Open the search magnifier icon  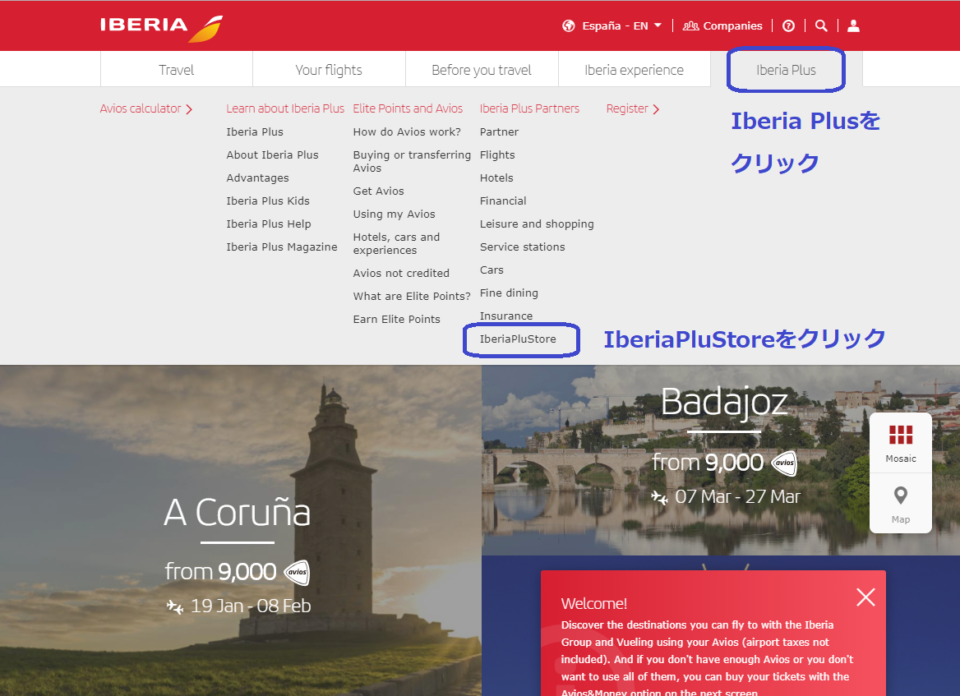pos(821,26)
